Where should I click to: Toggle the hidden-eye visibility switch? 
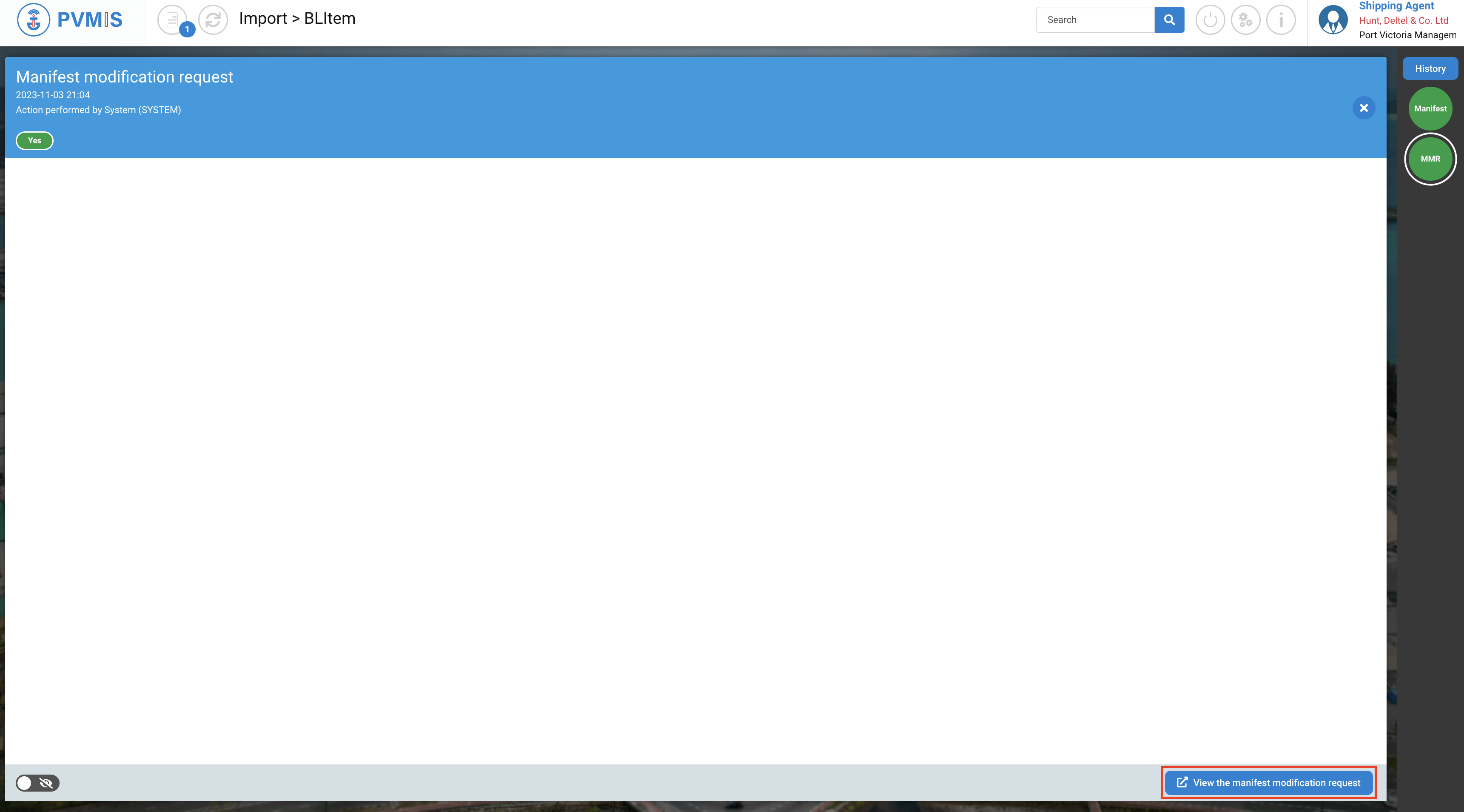tap(37, 783)
